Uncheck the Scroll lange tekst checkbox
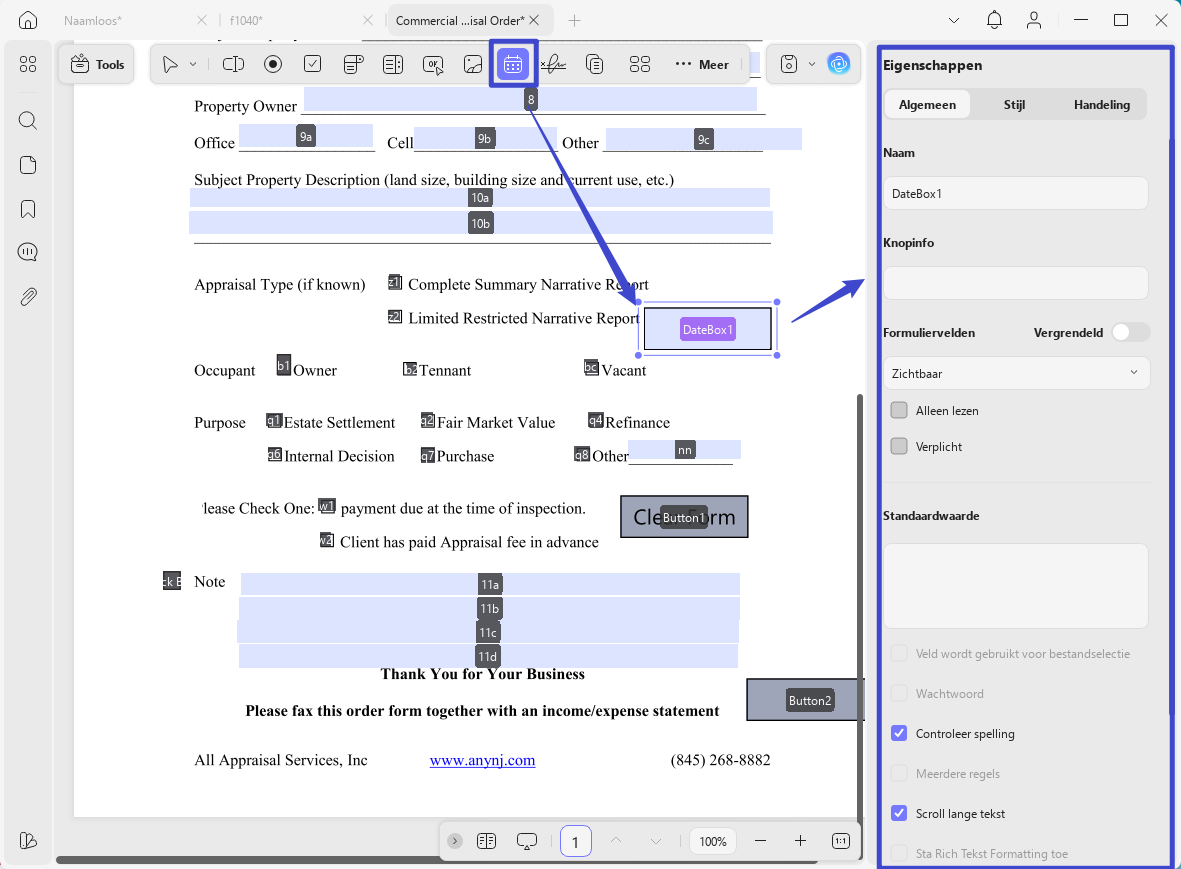The width and height of the screenshot is (1181, 869). coord(899,813)
